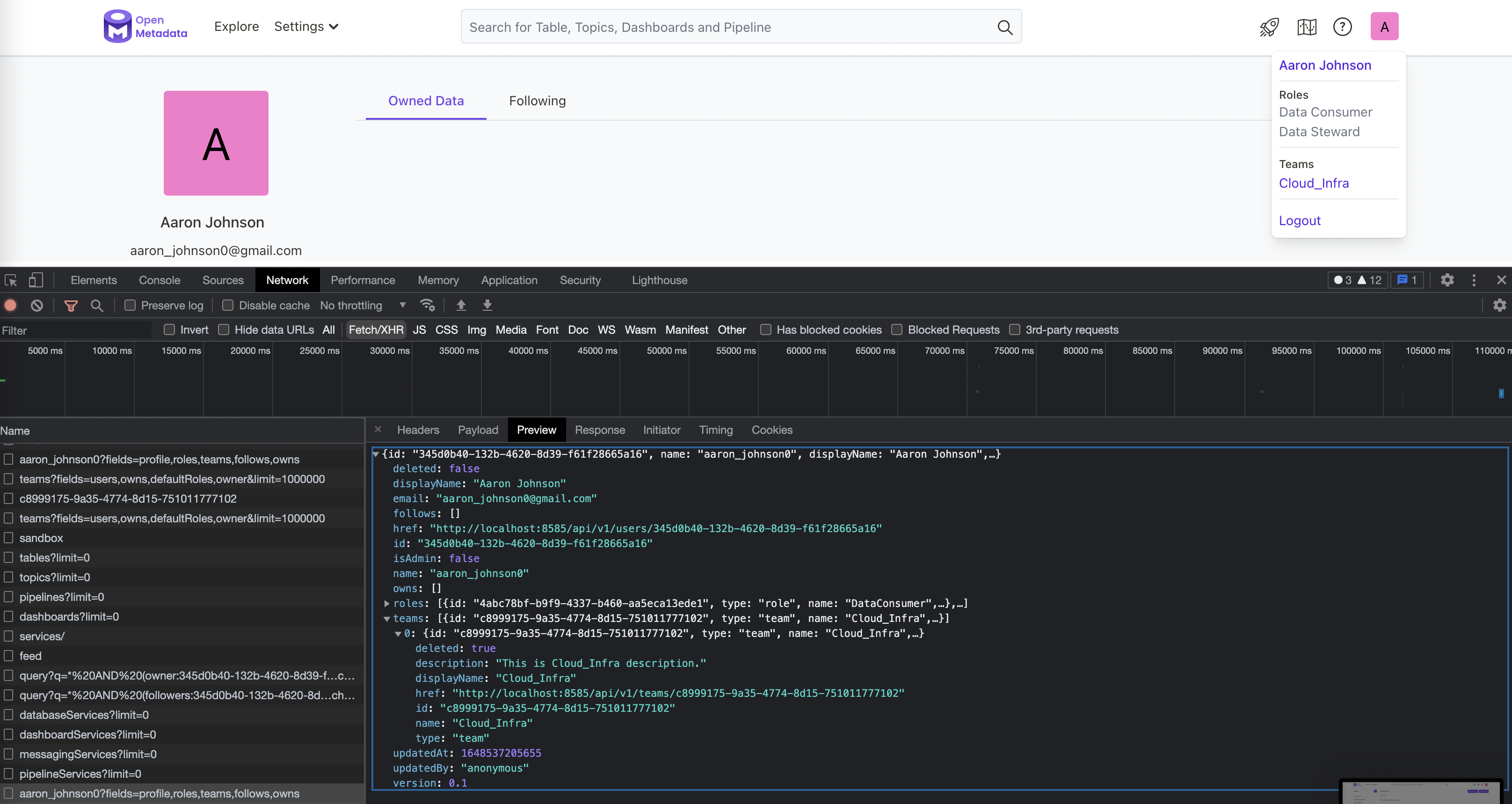Viewport: 1512px width, 804px height.
Task: Close the request details pane
Action: pos(378,429)
